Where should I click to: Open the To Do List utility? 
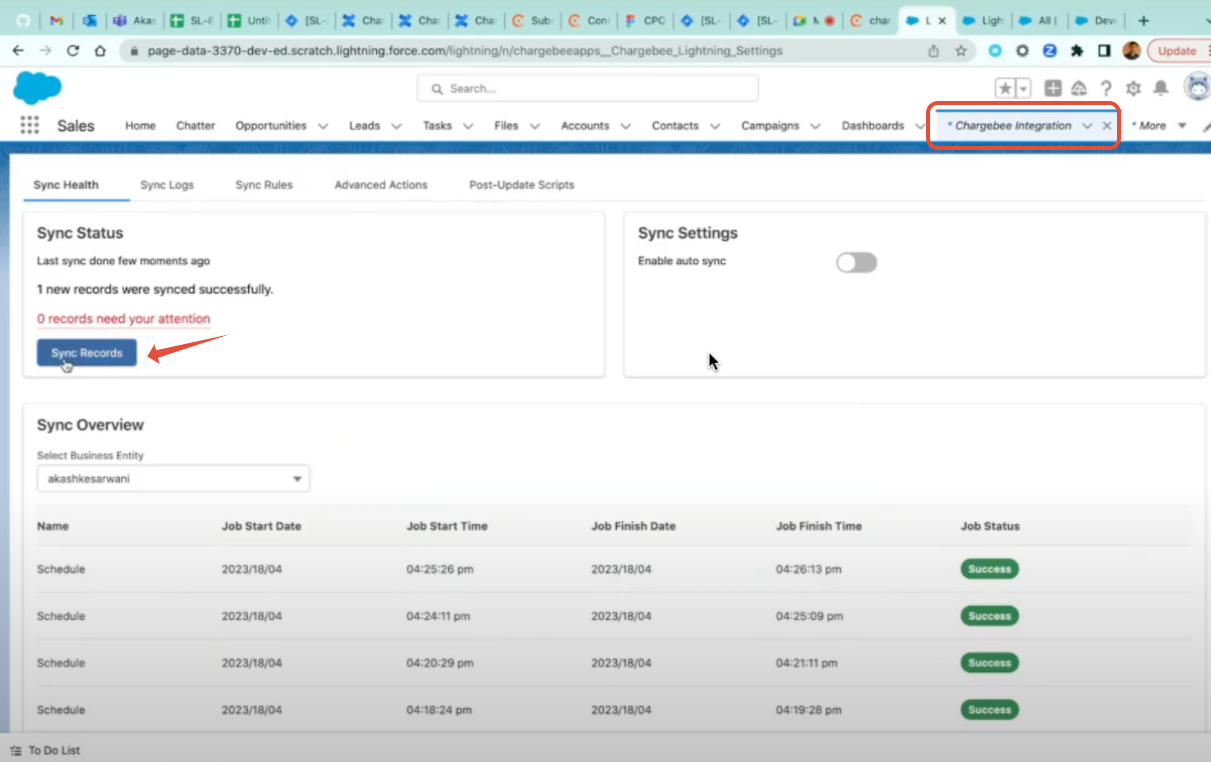[x=45, y=750]
